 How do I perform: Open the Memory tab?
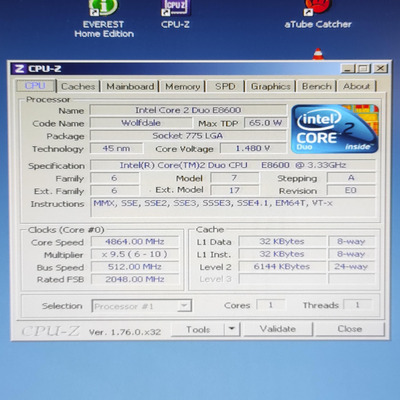click(x=183, y=86)
